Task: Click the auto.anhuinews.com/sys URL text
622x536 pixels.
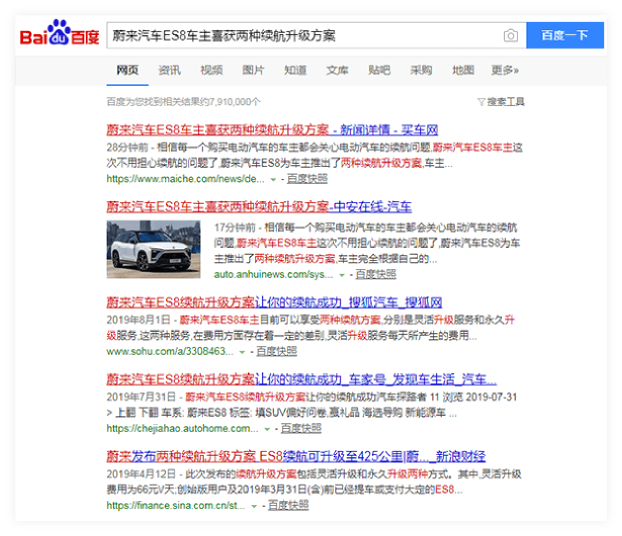Action: point(273,274)
